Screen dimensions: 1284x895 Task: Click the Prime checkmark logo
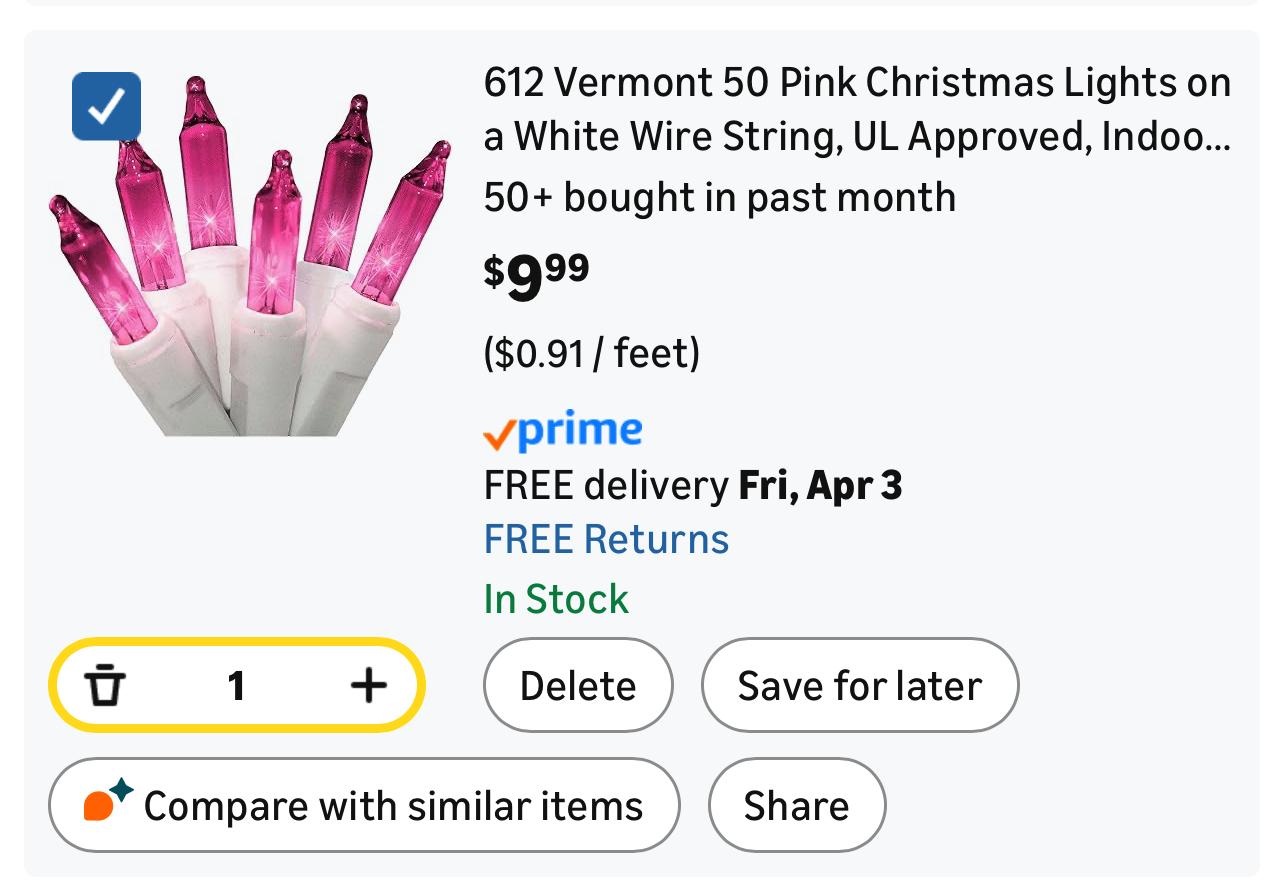click(x=562, y=431)
